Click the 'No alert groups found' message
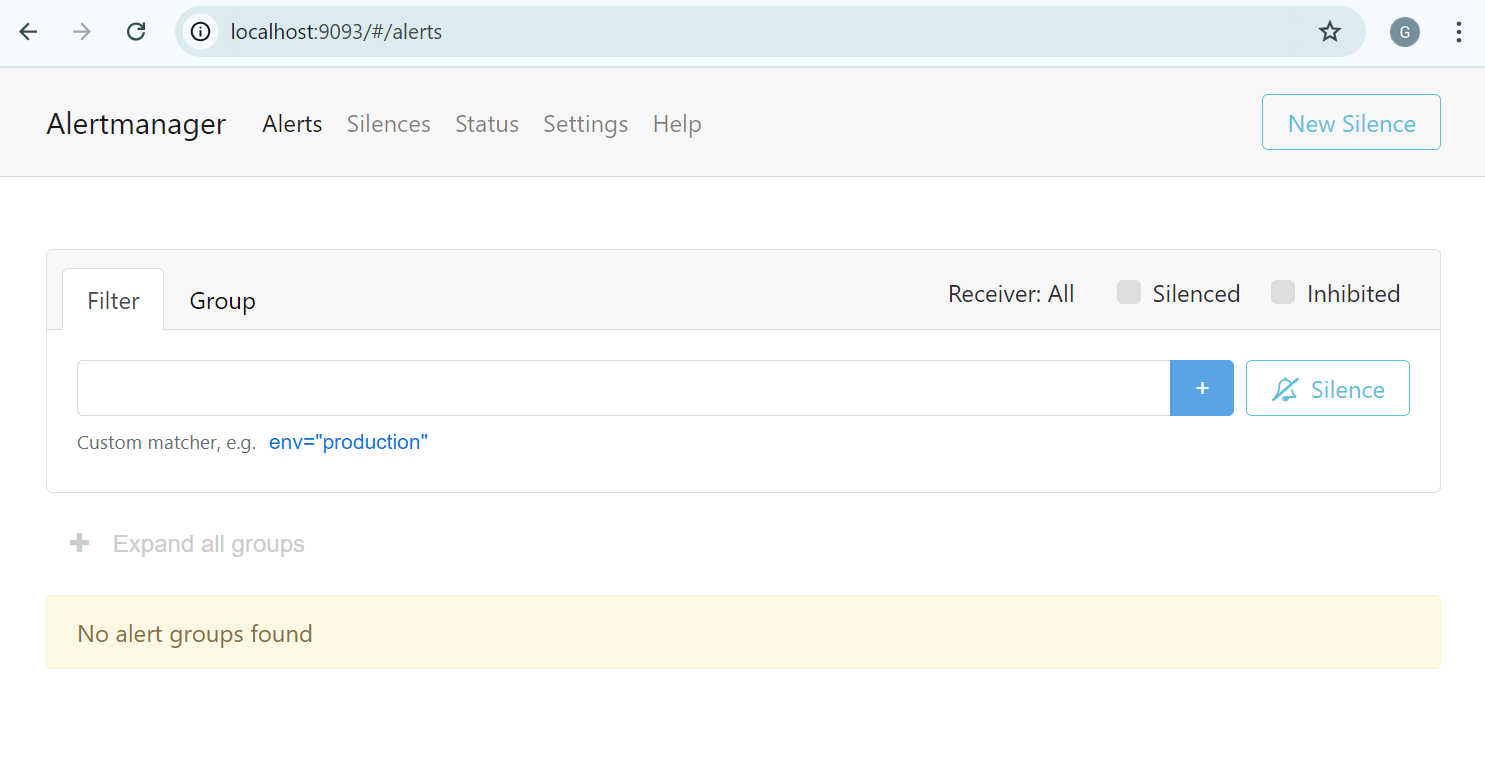The height and width of the screenshot is (774, 1485). (195, 634)
